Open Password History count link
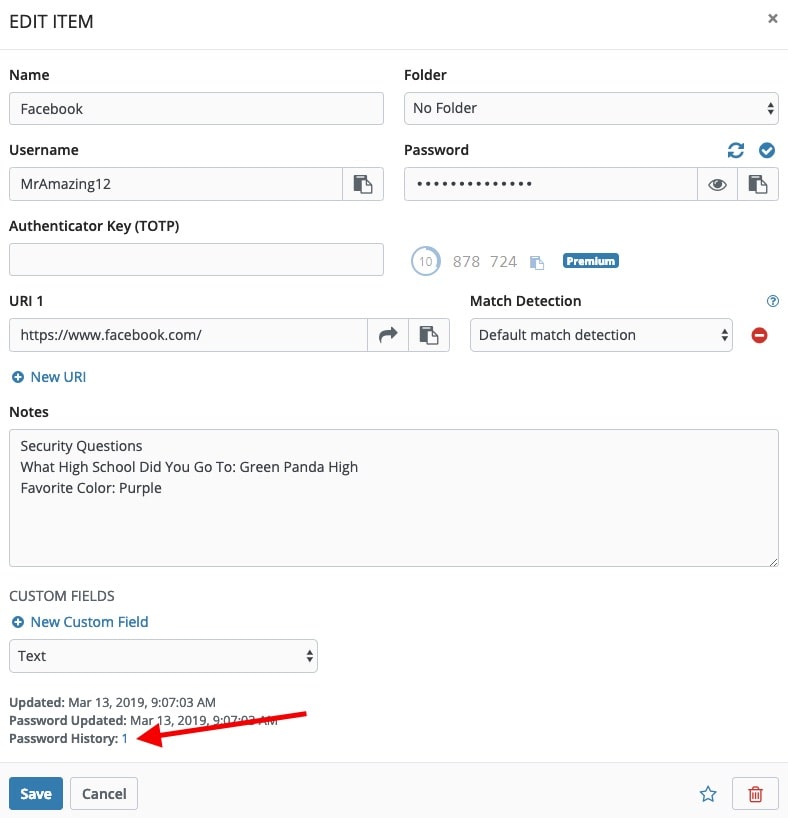Screen dimensions: 788x818 click(x=125, y=739)
